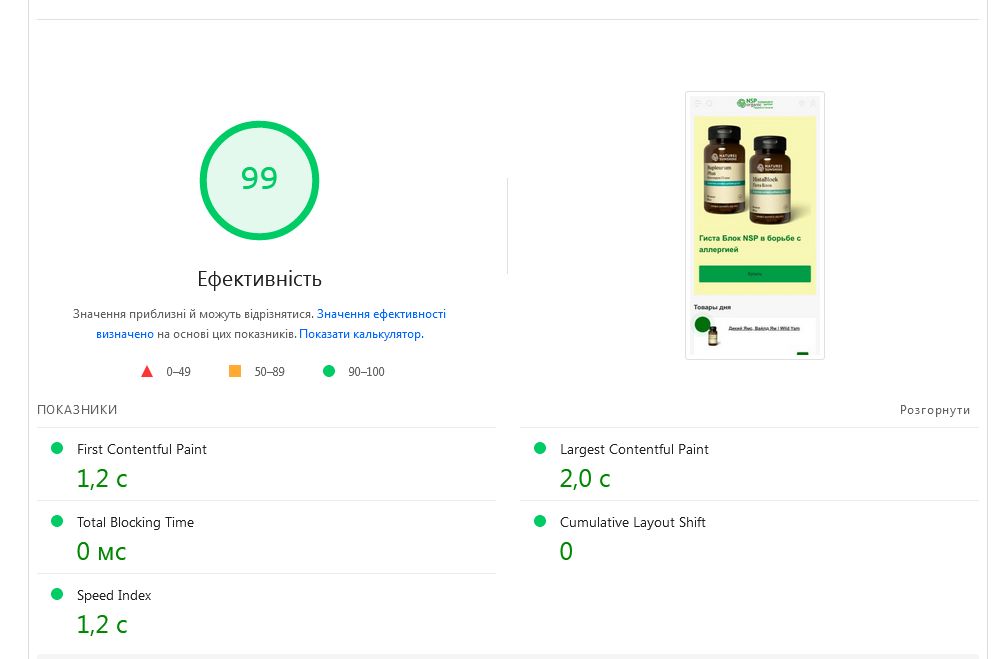
Task: Click the red triangle 0–49 legend icon
Action: (147, 372)
